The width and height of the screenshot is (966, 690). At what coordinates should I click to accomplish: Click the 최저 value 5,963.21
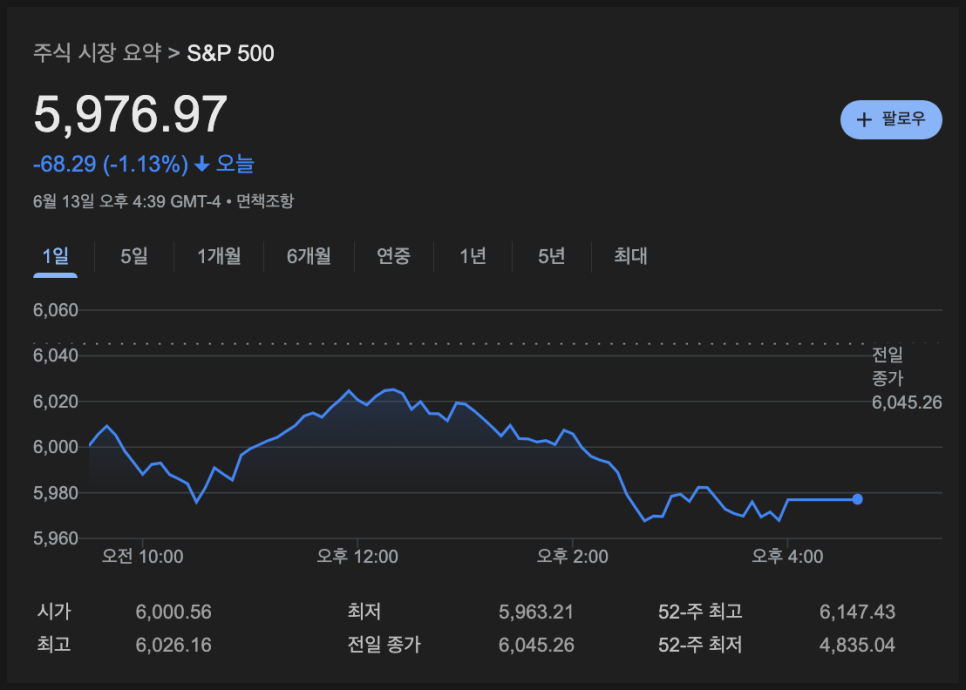pos(536,612)
